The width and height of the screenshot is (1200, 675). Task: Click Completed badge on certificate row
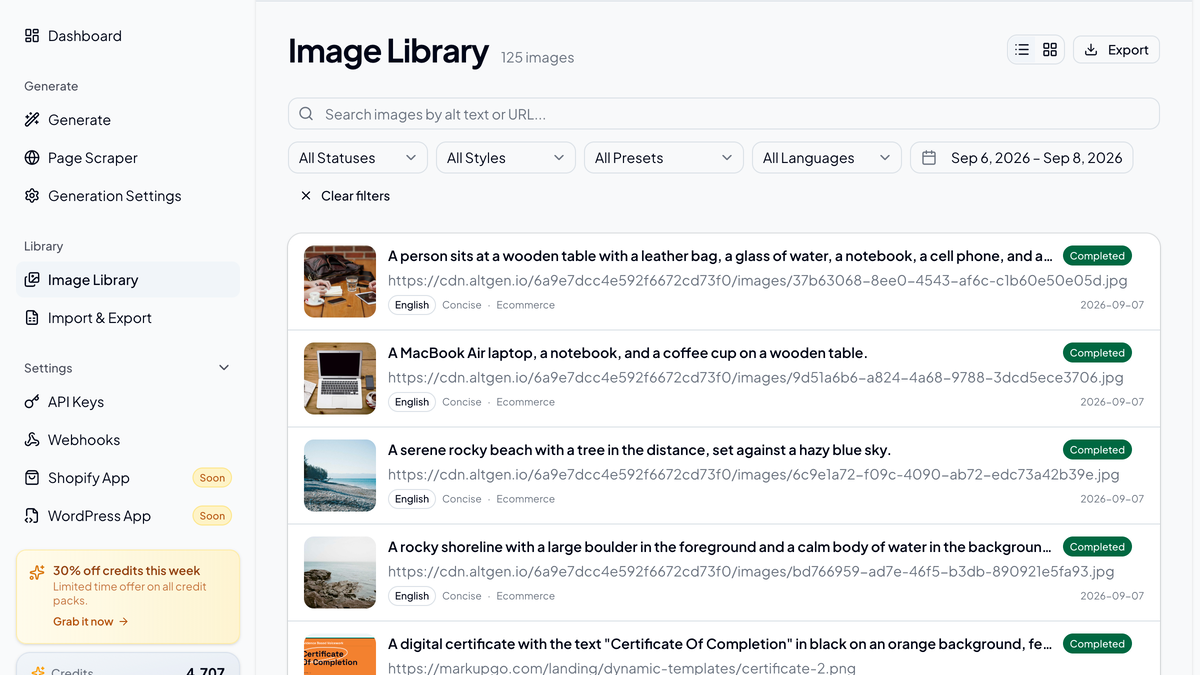(x=1097, y=644)
